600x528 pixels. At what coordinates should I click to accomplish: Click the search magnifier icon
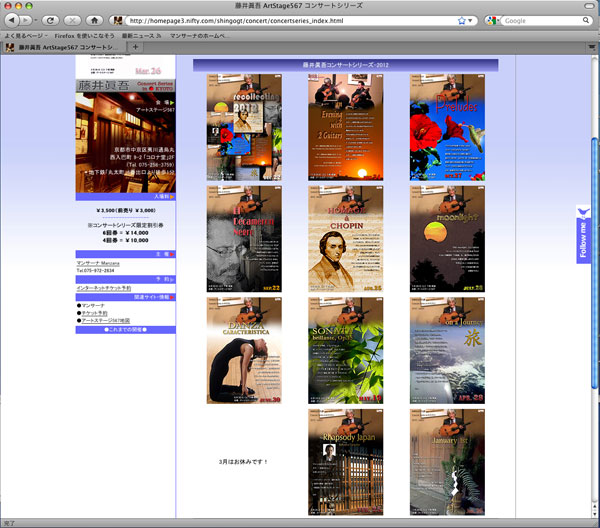586,20
